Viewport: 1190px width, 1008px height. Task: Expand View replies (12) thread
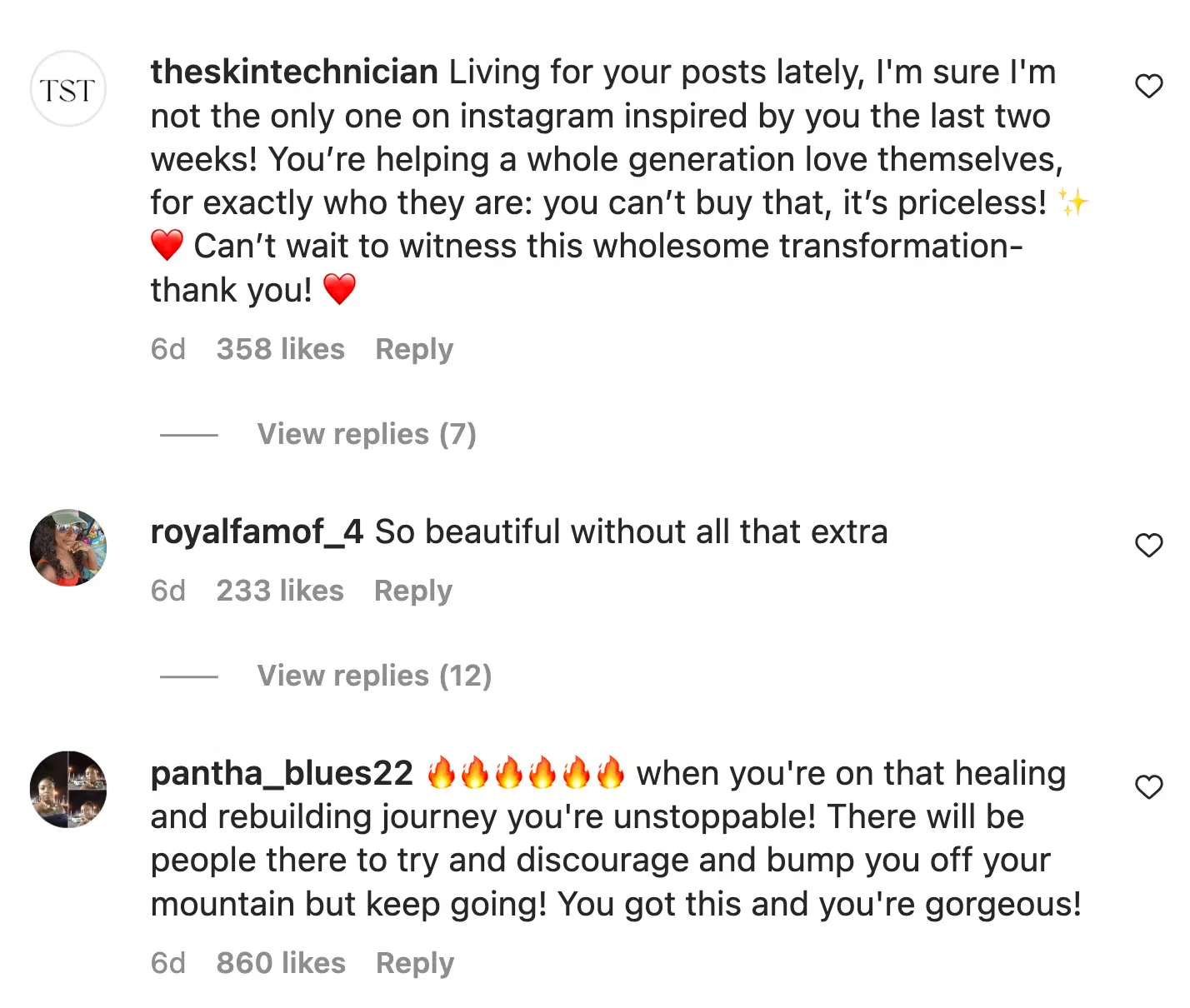tap(374, 676)
